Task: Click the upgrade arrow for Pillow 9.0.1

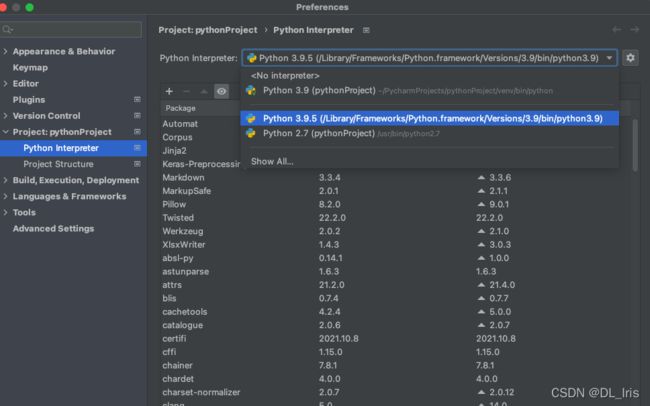Action: pyautogui.click(x=481, y=204)
